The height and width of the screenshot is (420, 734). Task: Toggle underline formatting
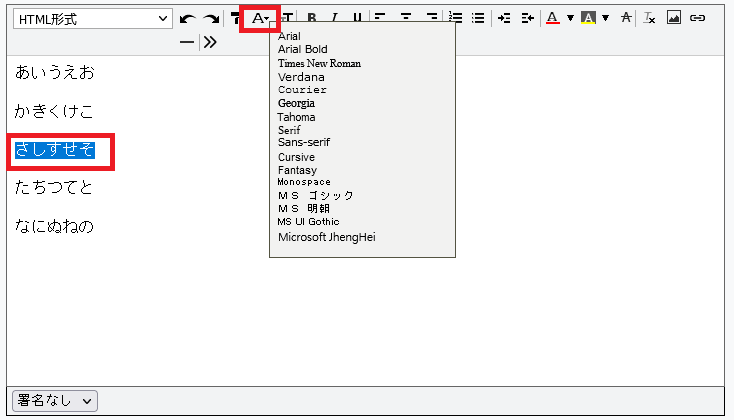357,18
